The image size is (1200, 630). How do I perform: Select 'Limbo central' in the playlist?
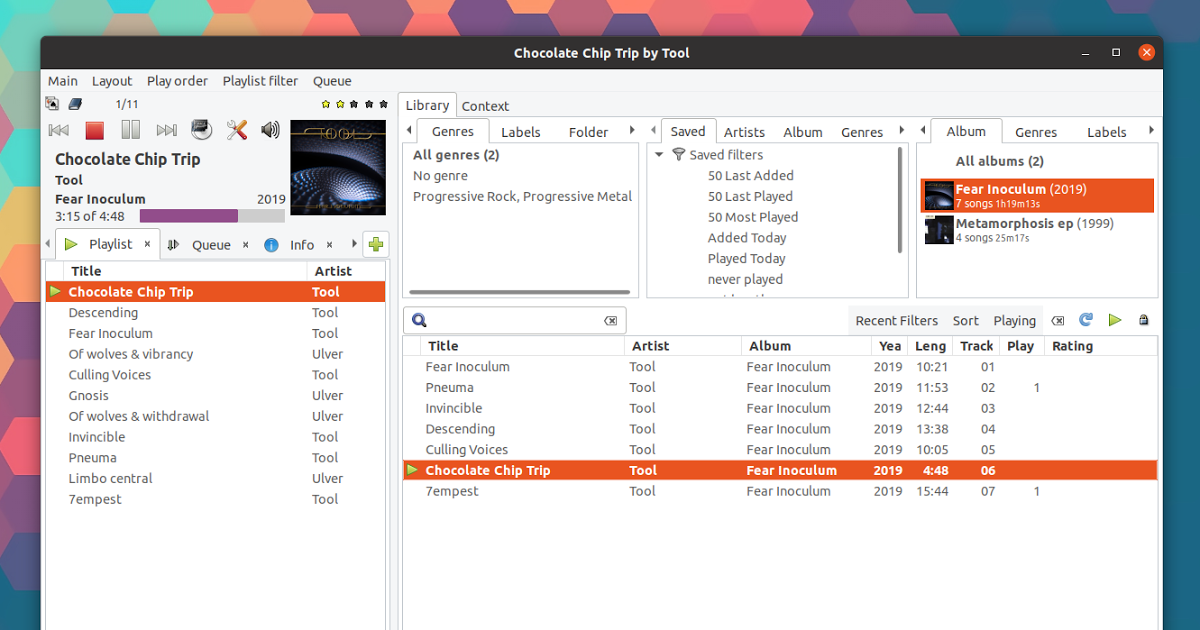(216, 478)
